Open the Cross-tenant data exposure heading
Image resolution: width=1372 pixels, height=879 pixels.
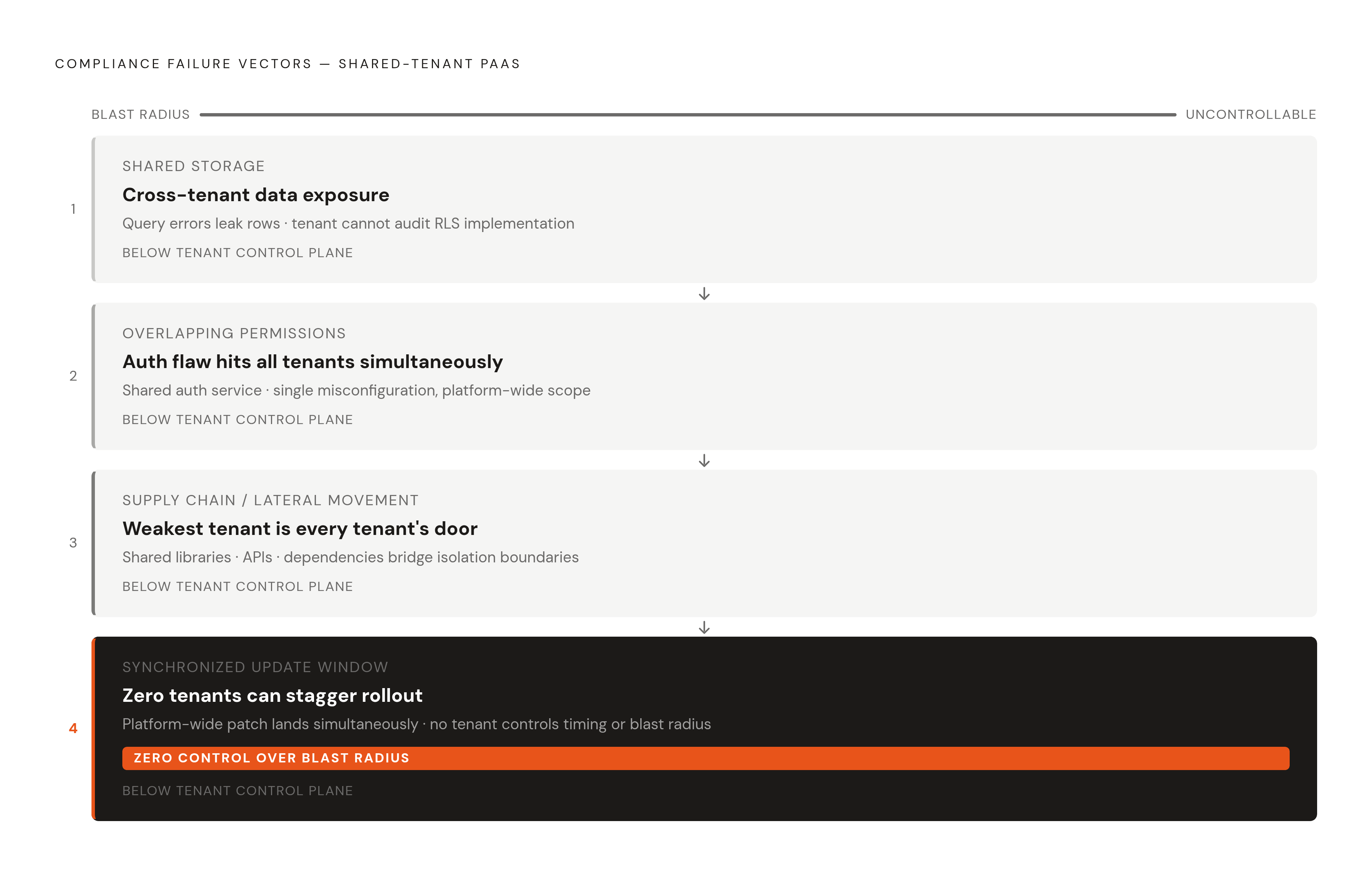(x=256, y=195)
